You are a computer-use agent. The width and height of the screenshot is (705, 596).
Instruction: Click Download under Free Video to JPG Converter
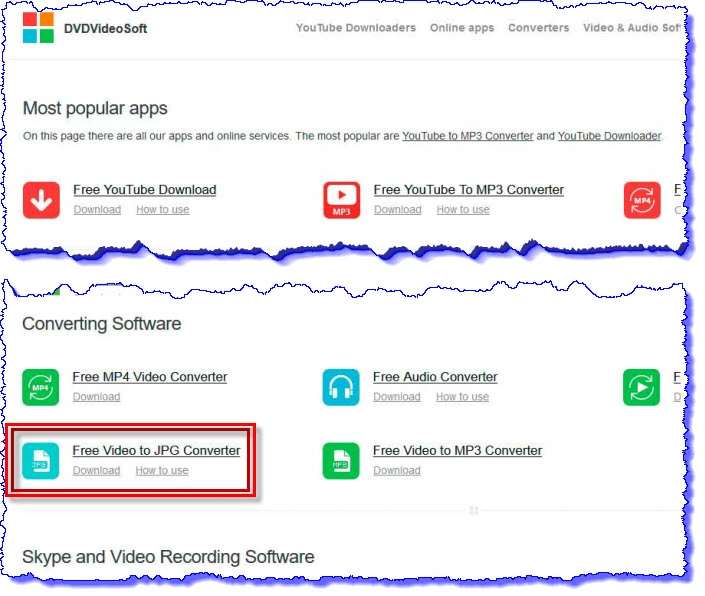click(x=96, y=470)
